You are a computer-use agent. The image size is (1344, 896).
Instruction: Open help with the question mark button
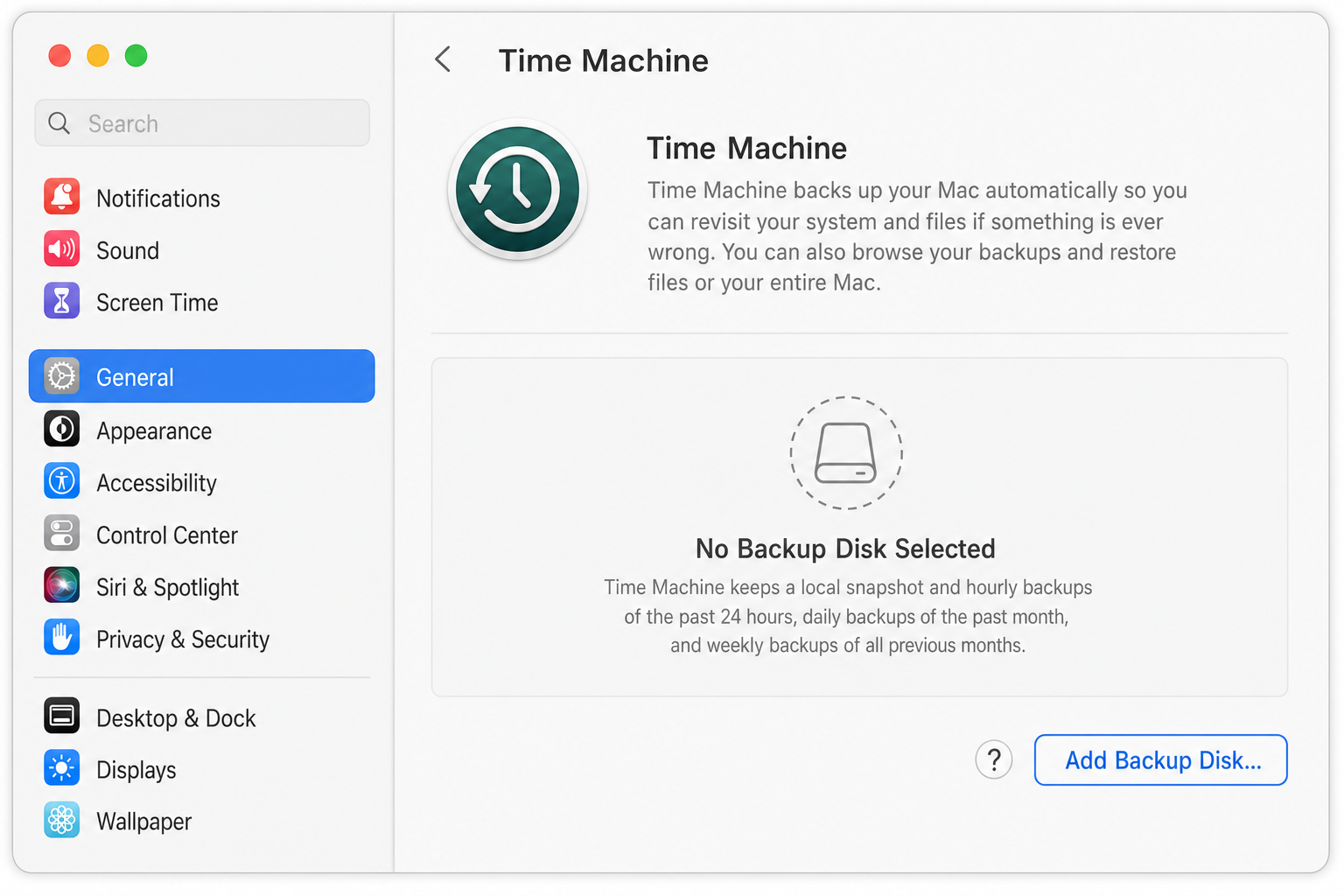(x=994, y=759)
